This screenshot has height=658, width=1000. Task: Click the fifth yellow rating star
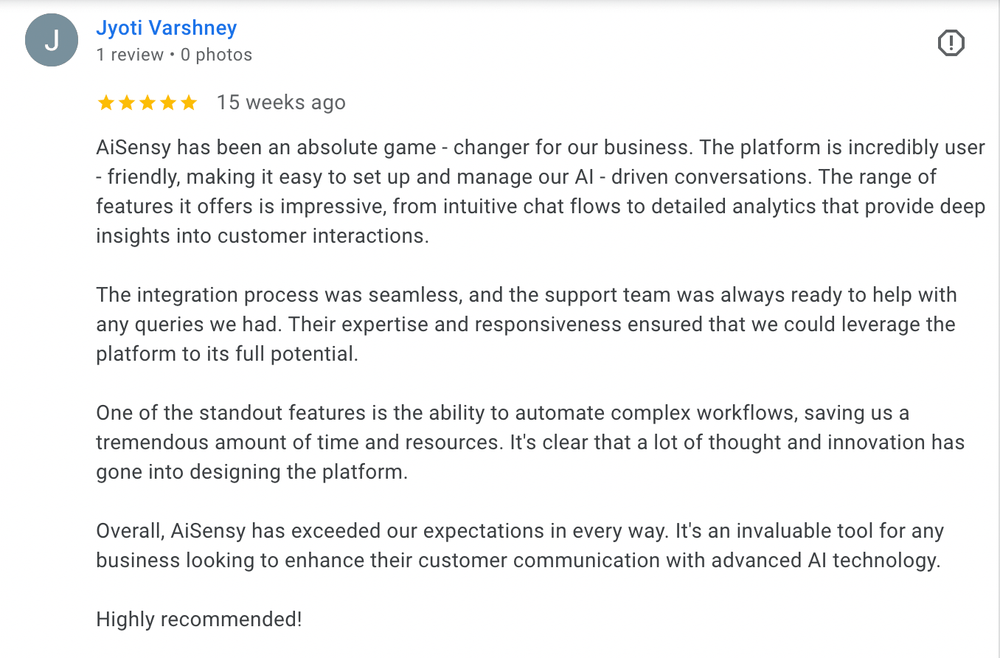pyautogui.click(x=189, y=103)
